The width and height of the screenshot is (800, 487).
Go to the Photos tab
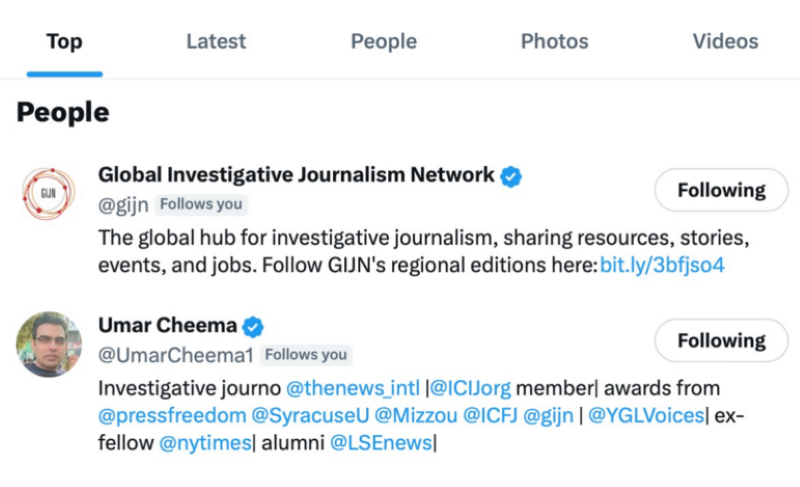click(x=554, y=42)
